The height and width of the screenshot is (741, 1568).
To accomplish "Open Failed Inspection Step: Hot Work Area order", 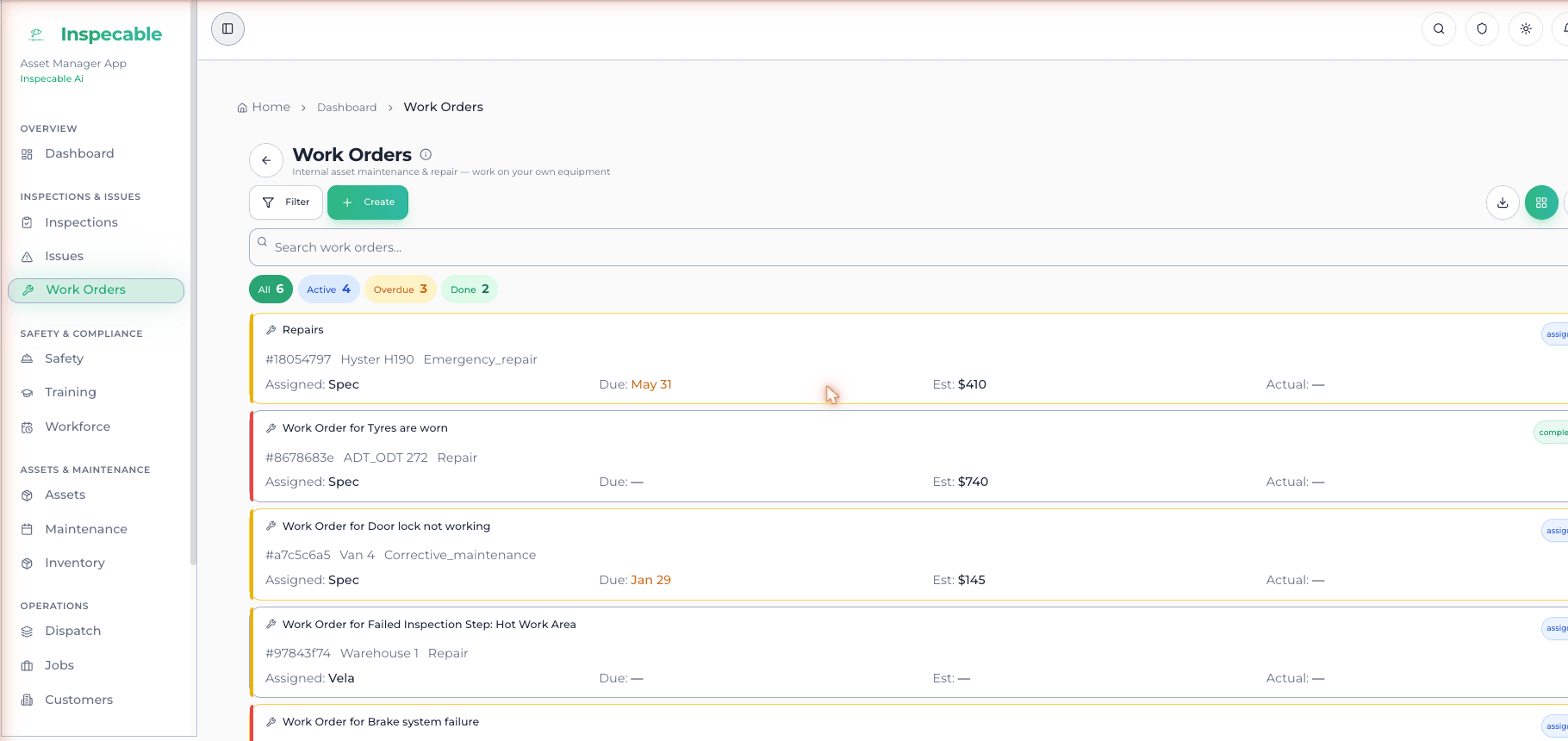I will pos(909,652).
